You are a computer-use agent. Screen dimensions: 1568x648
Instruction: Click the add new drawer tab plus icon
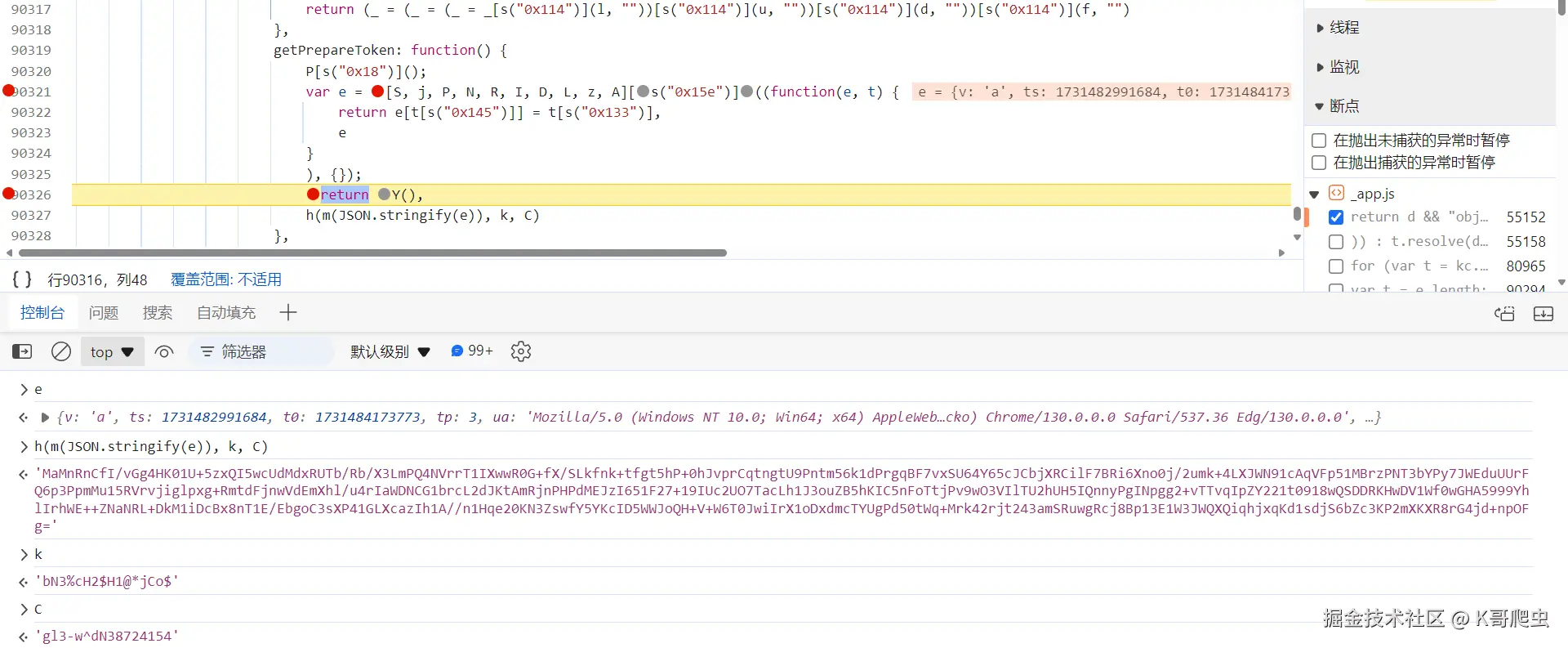(288, 312)
